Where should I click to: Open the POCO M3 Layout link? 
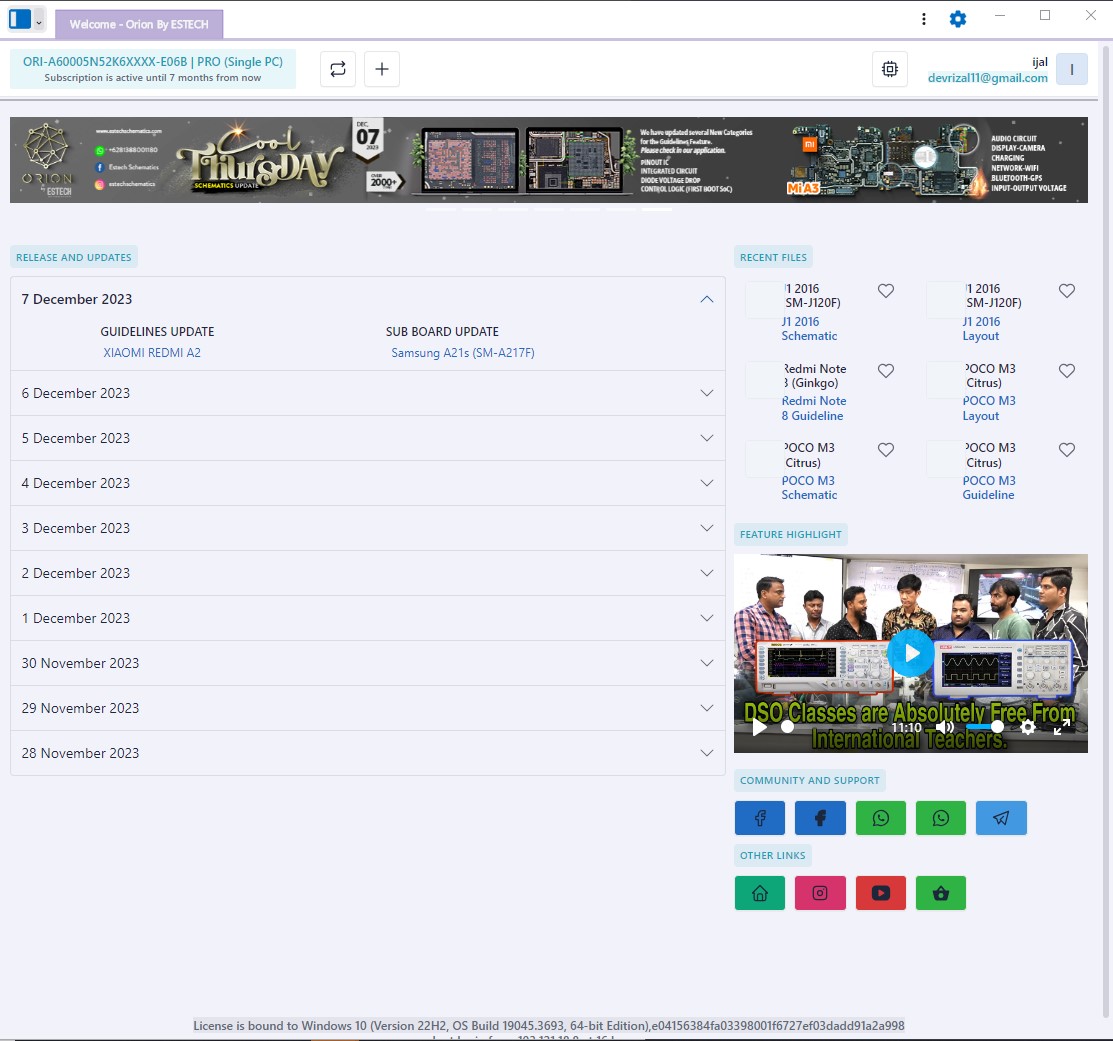click(x=989, y=408)
